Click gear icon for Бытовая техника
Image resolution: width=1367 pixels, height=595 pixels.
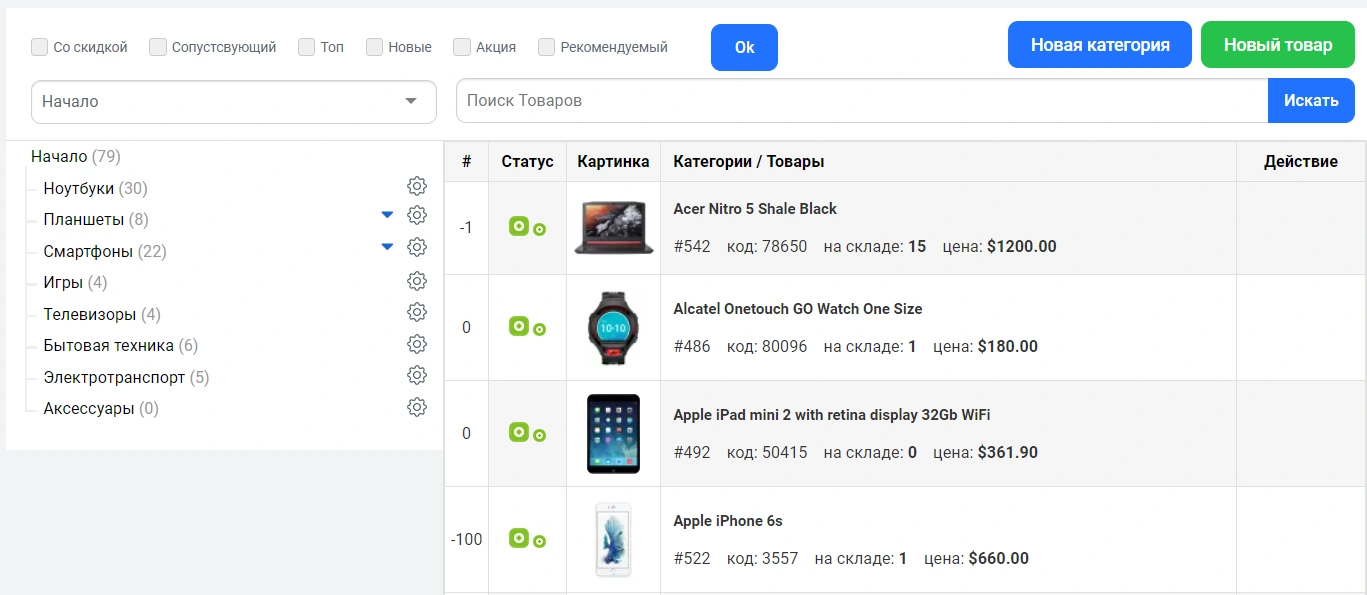(417, 344)
